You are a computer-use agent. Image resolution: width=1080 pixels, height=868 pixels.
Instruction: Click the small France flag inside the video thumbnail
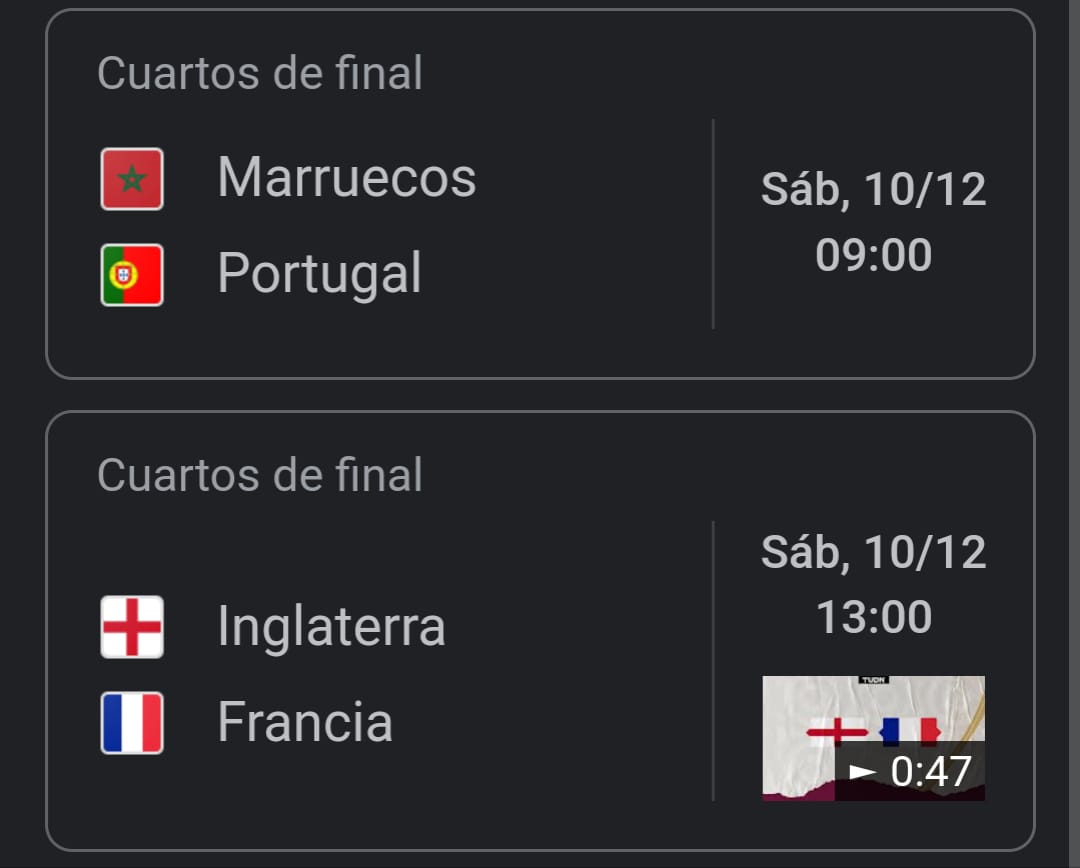point(910,732)
